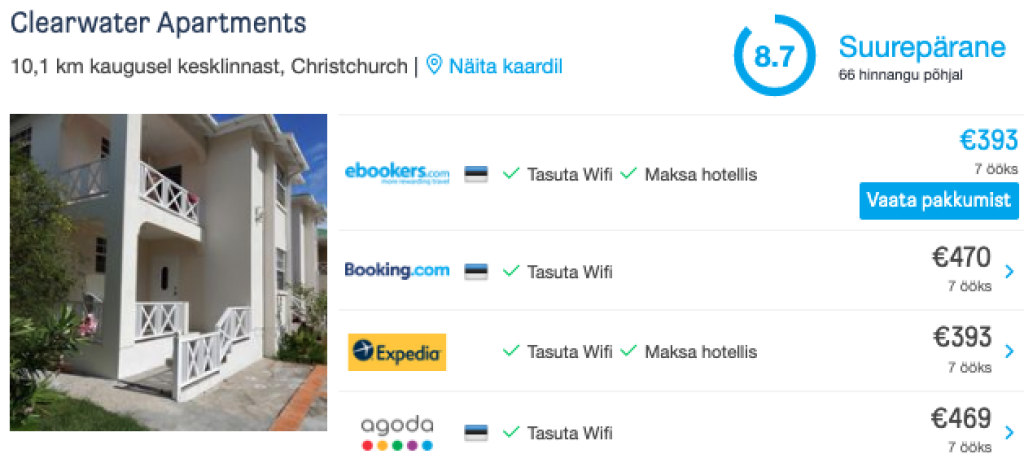
Task: Expand the Booking.com €470 offer arrow
Action: click(1008, 271)
